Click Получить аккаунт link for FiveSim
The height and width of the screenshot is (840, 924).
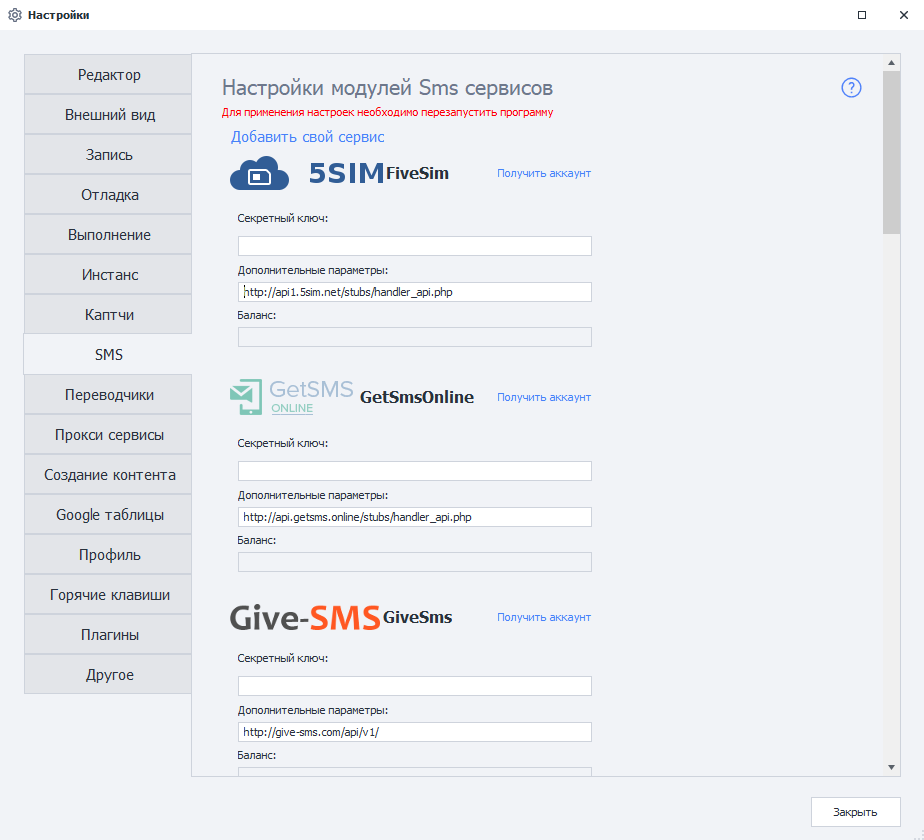tap(544, 173)
